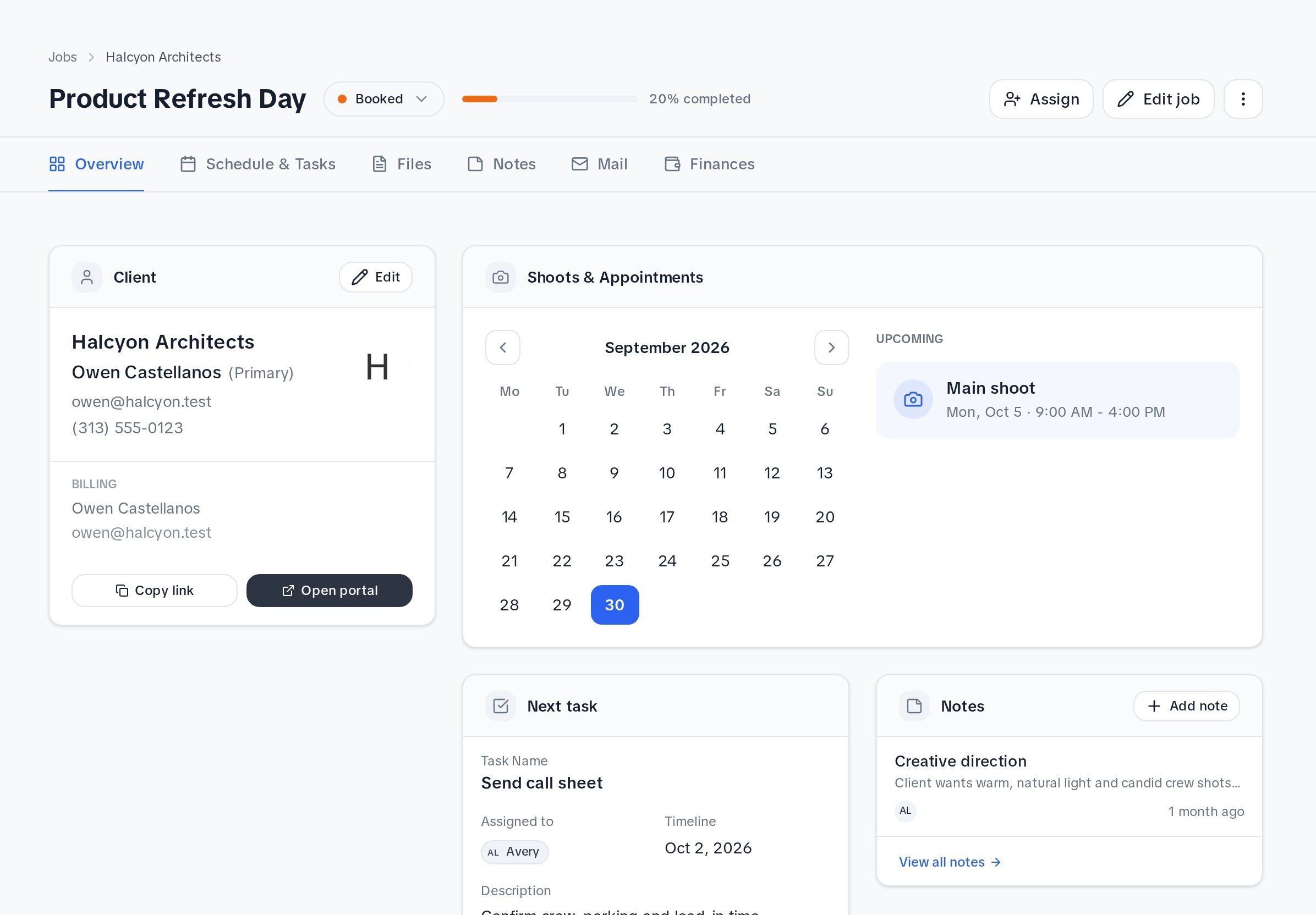This screenshot has width=1316, height=915.
Task: Select September 1 on the calendar
Action: click(x=562, y=428)
